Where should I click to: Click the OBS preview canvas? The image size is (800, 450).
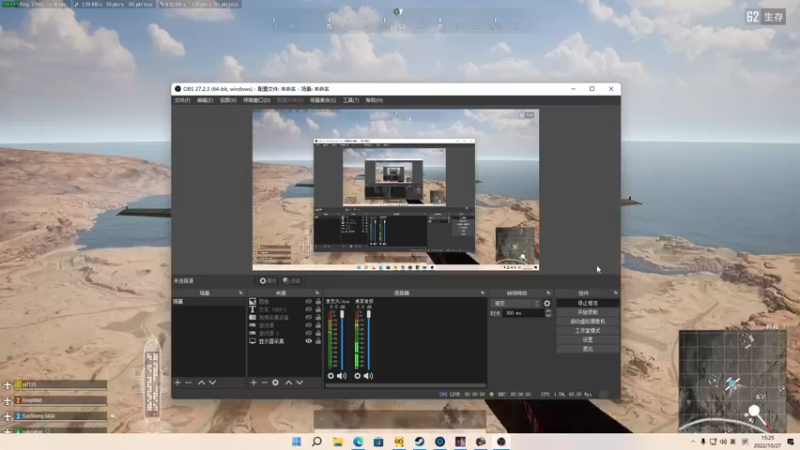point(396,189)
